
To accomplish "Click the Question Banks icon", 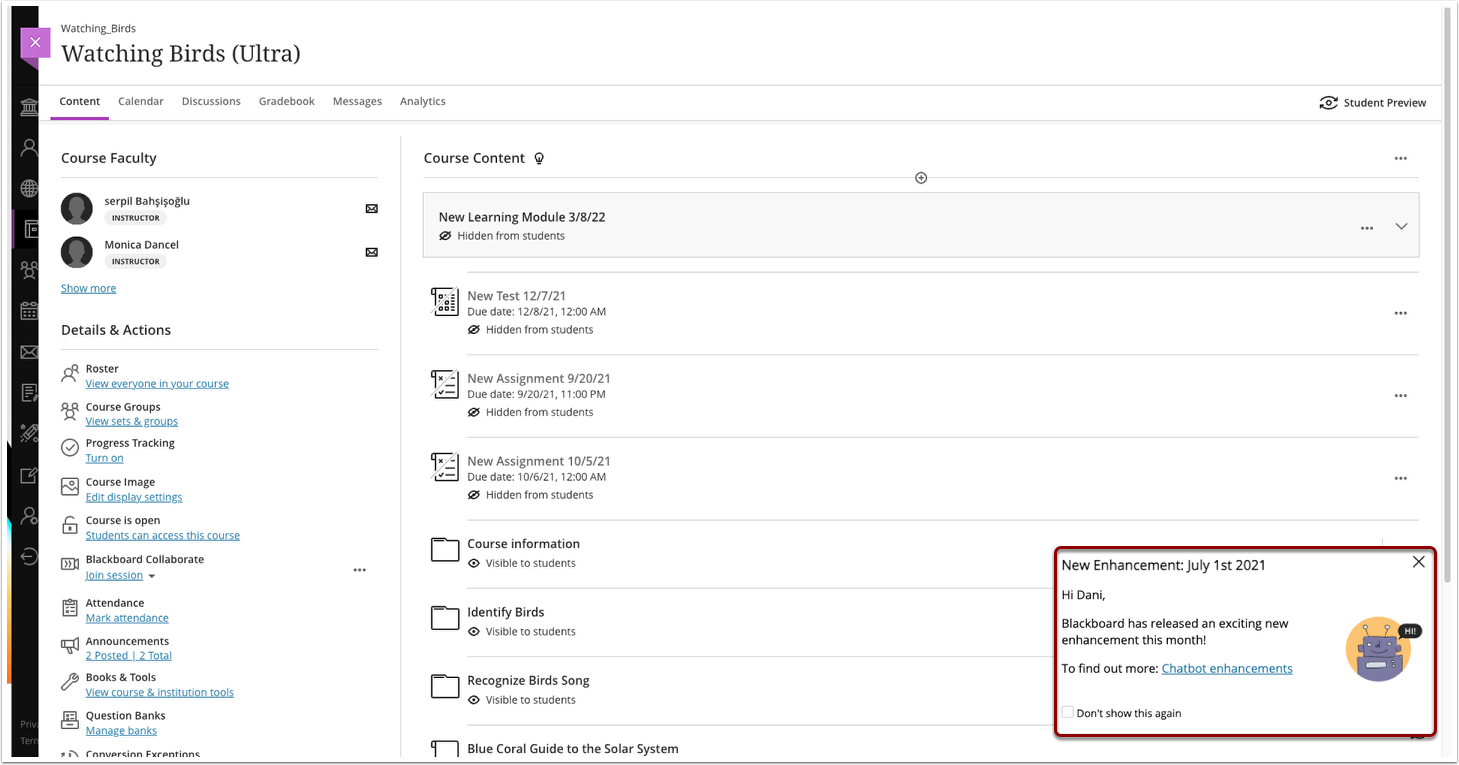I will pos(70,720).
